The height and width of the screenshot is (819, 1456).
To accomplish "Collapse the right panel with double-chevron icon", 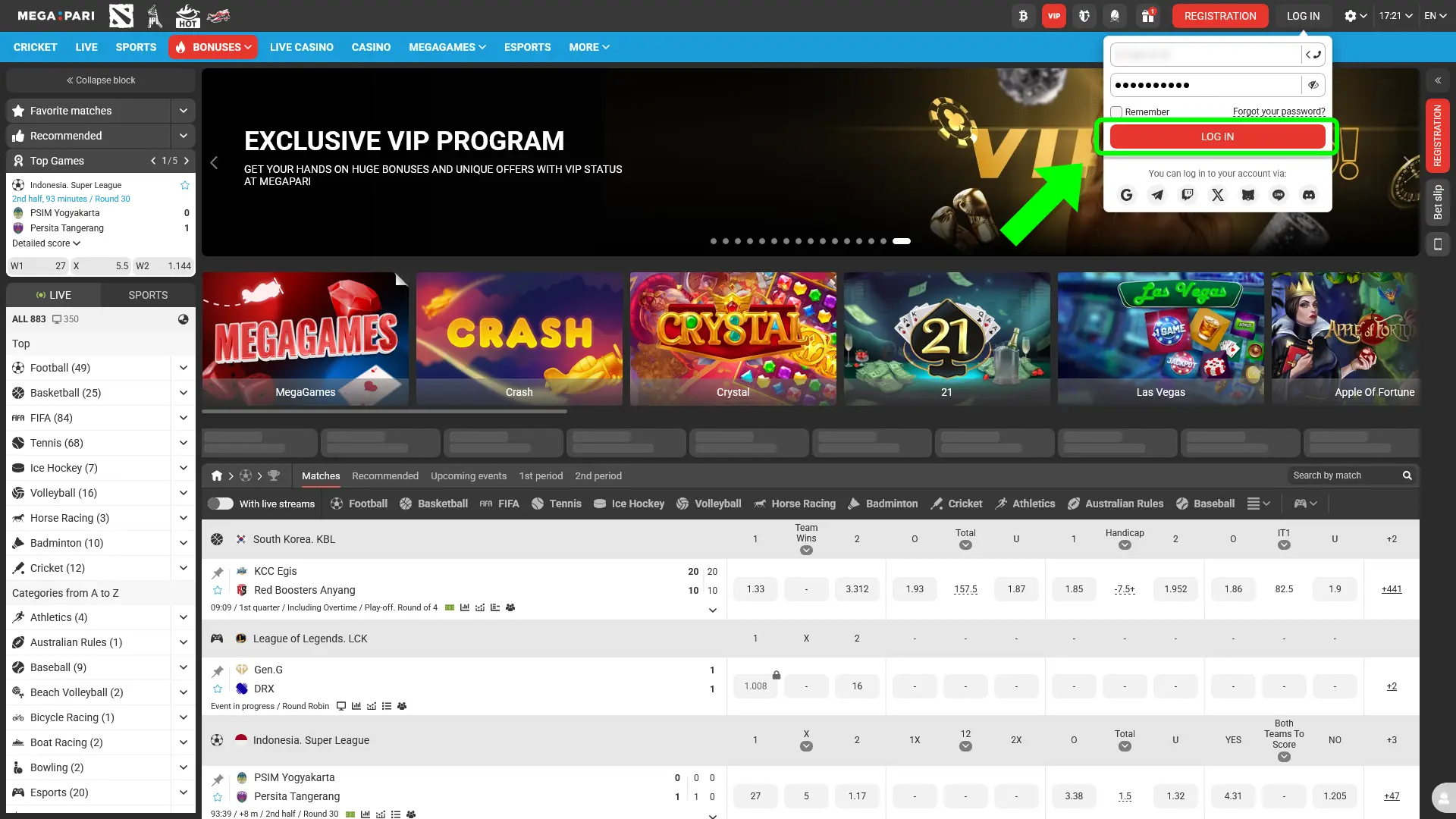I will click(x=1437, y=80).
